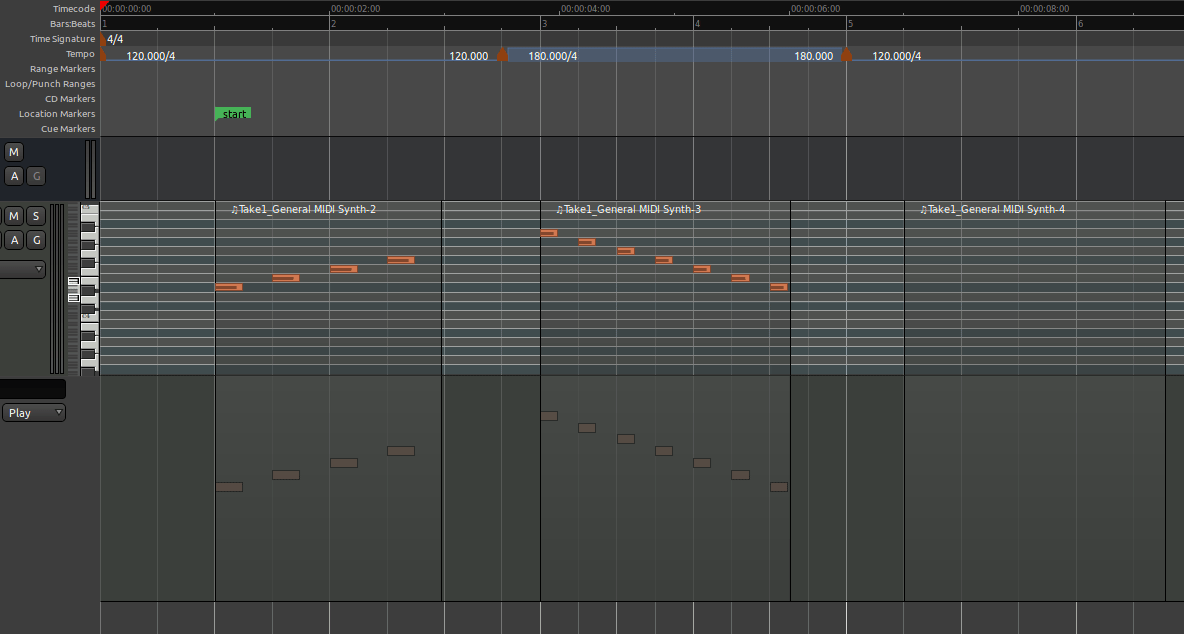Viewport: 1184px width, 634px height.
Task: Select the first note in Synth-2 region
Action: [x=228, y=287]
